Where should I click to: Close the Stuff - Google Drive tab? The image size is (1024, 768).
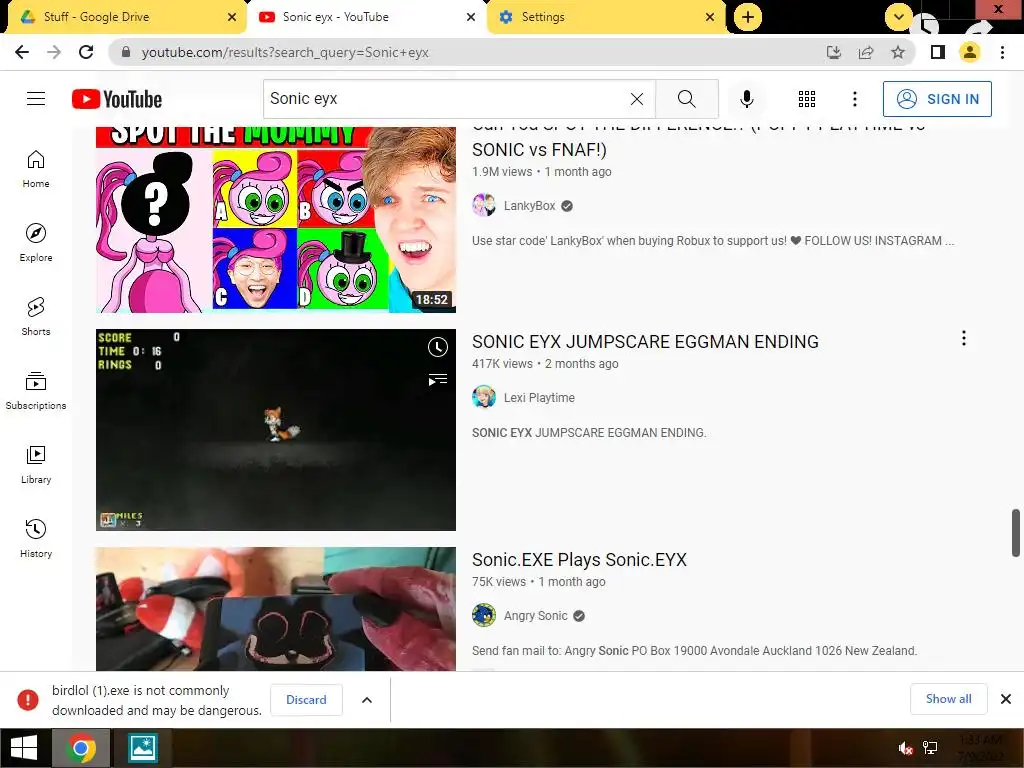tap(232, 17)
